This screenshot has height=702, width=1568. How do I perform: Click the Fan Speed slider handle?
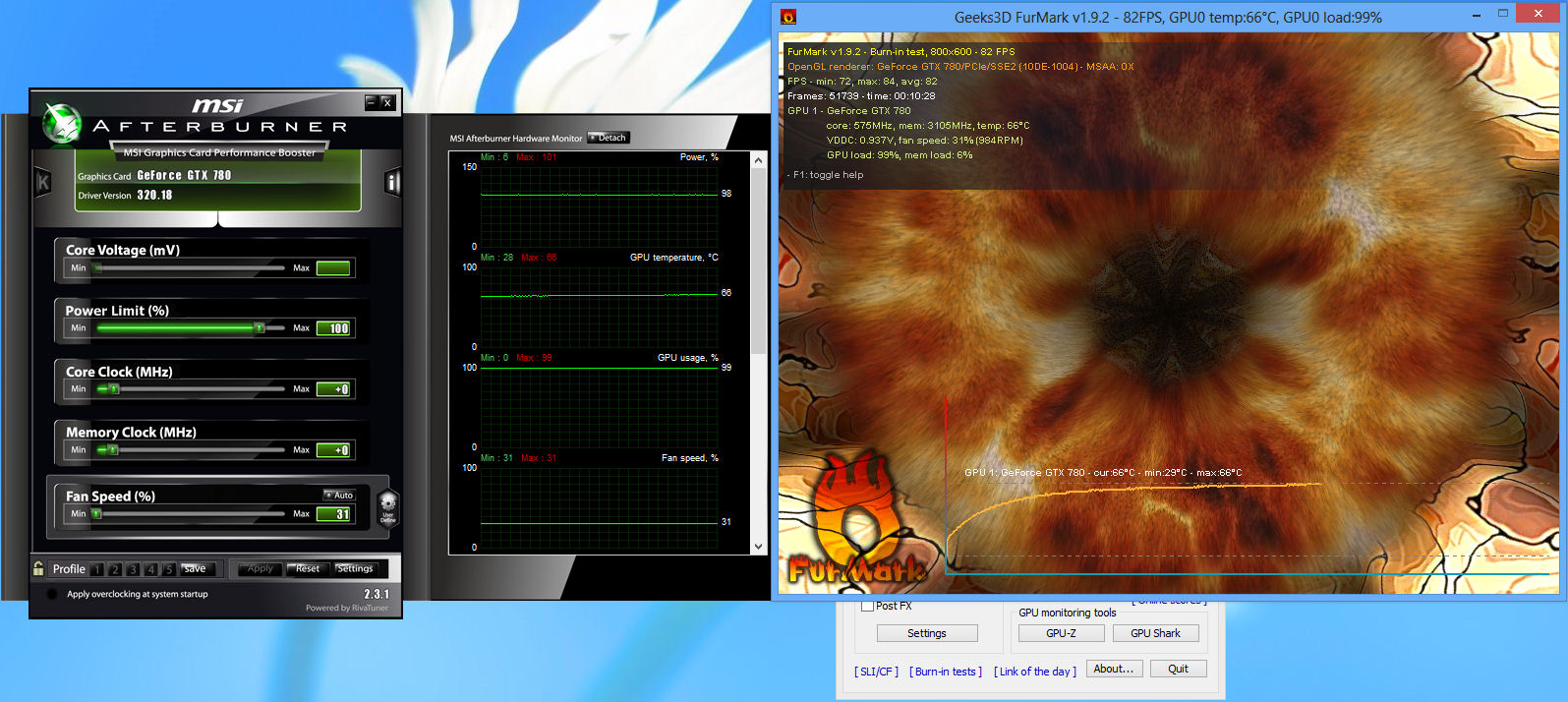click(96, 514)
